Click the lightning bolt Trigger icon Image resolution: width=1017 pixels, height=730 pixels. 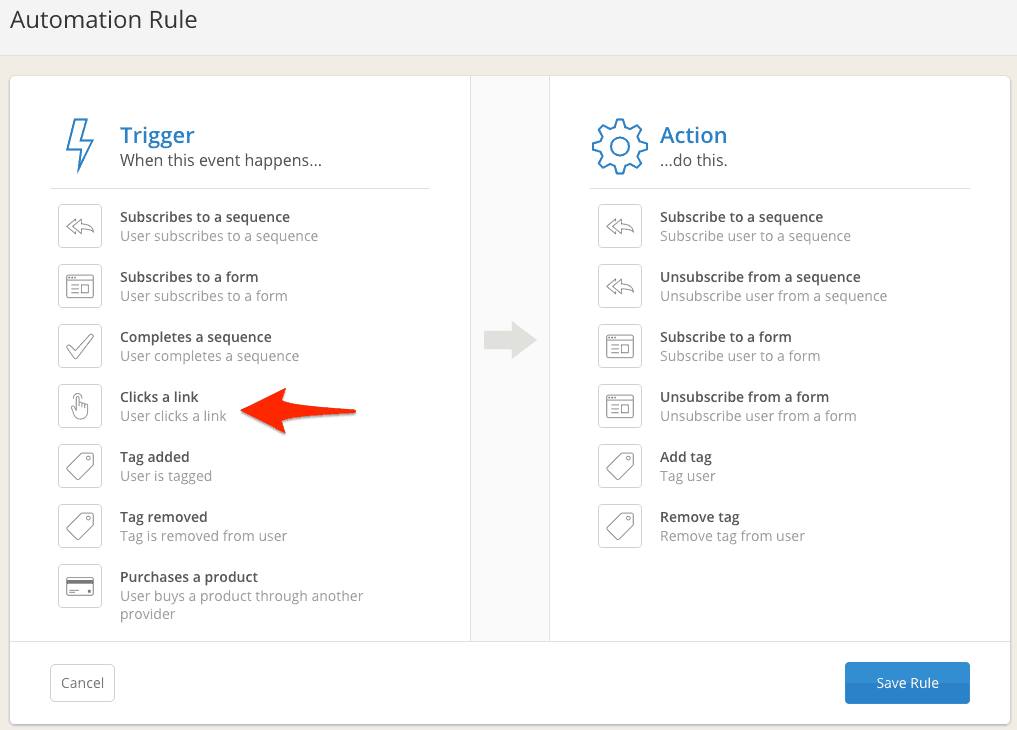pos(80,146)
